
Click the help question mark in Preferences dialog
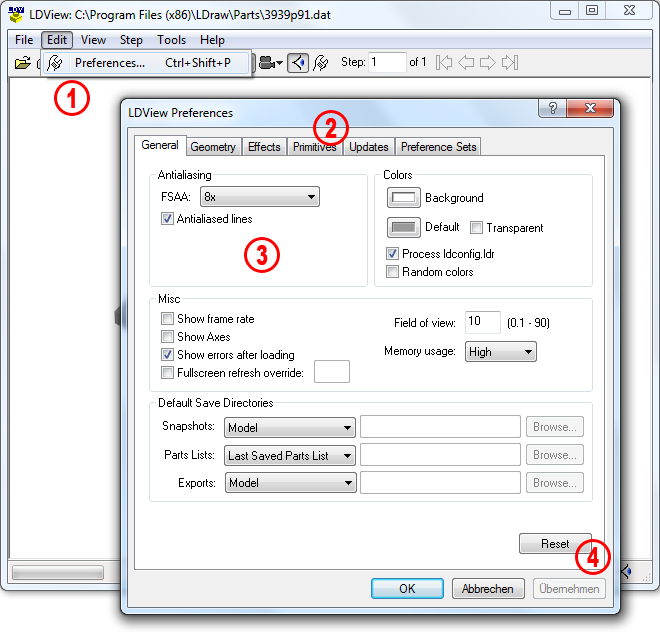[x=553, y=108]
